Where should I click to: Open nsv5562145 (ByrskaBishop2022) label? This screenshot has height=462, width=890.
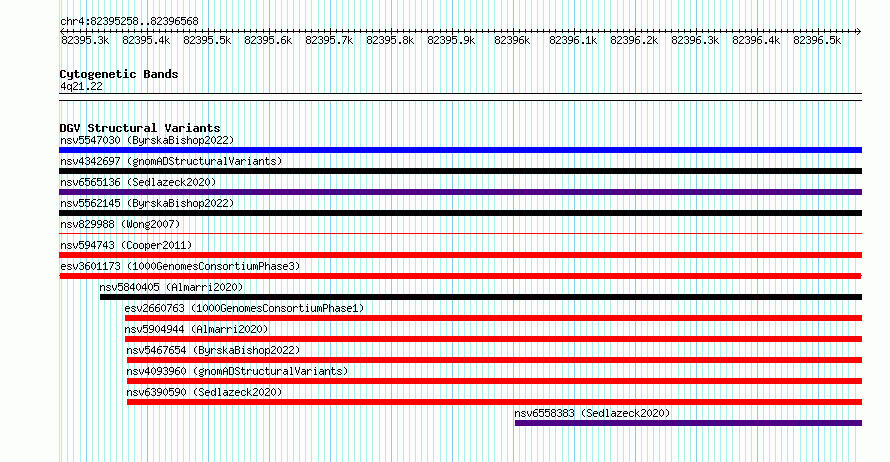click(147, 203)
